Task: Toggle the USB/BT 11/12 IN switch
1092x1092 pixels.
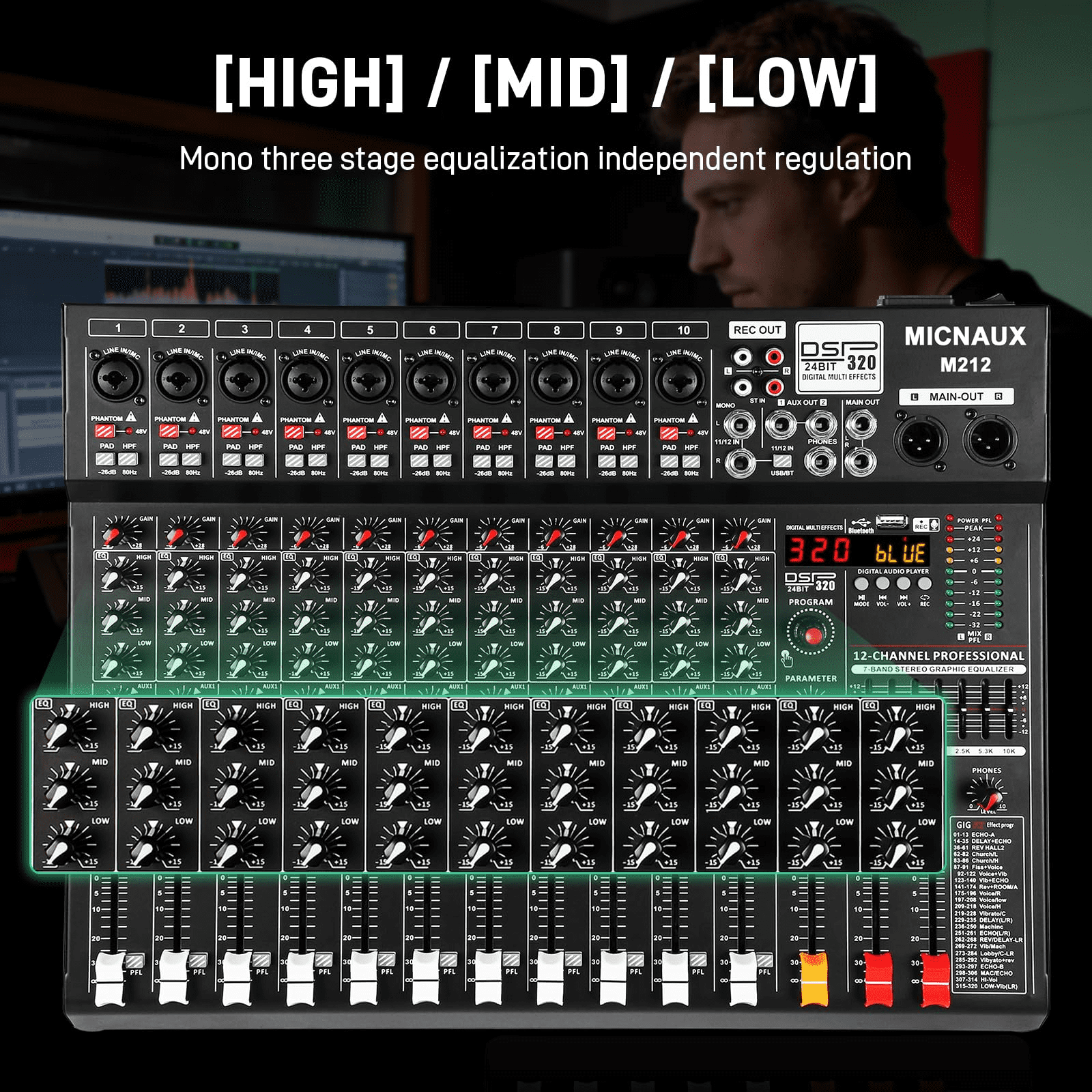Action: (x=782, y=461)
